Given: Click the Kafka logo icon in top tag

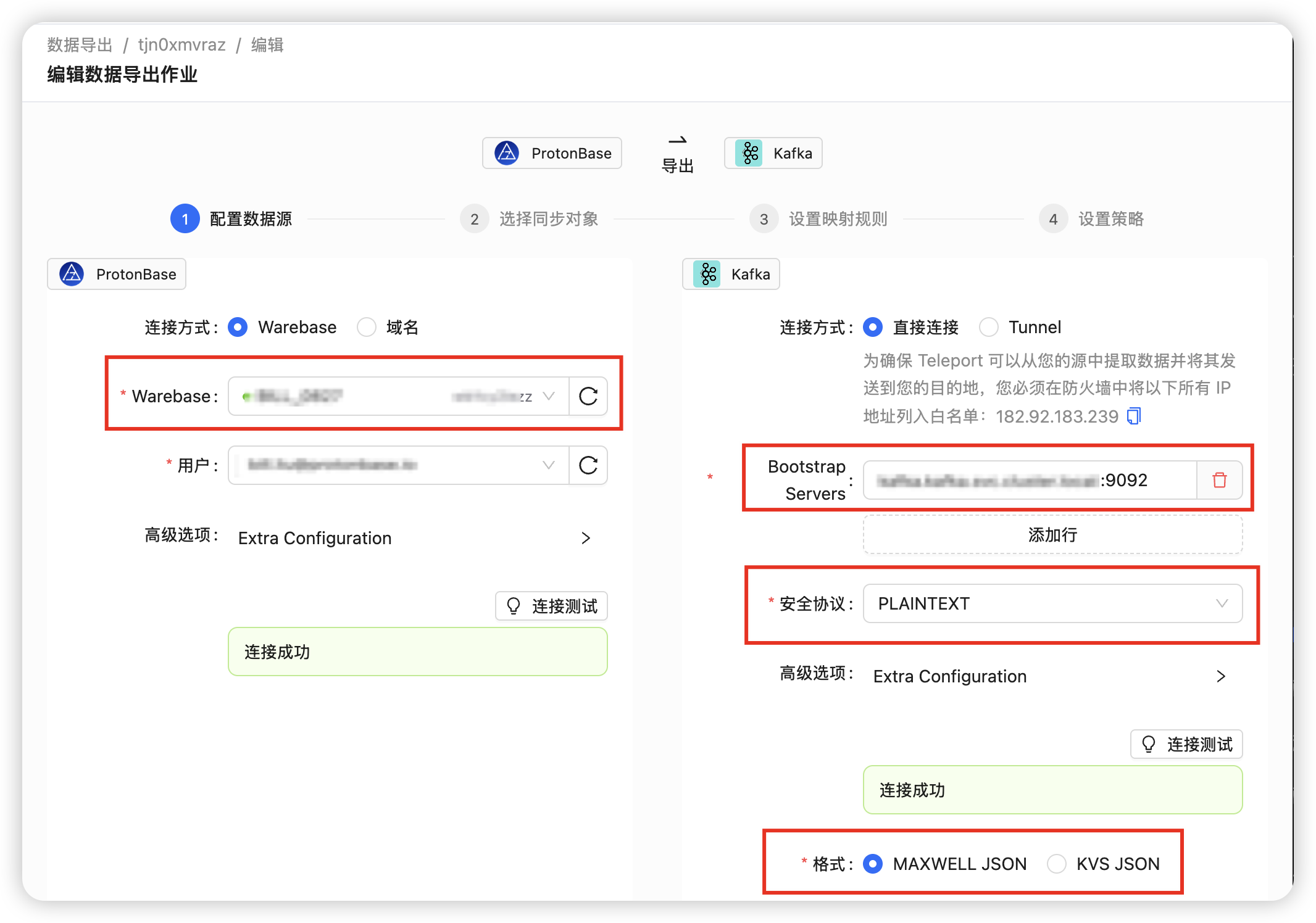Looking at the screenshot, I should pyautogui.click(x=749, y=153).
